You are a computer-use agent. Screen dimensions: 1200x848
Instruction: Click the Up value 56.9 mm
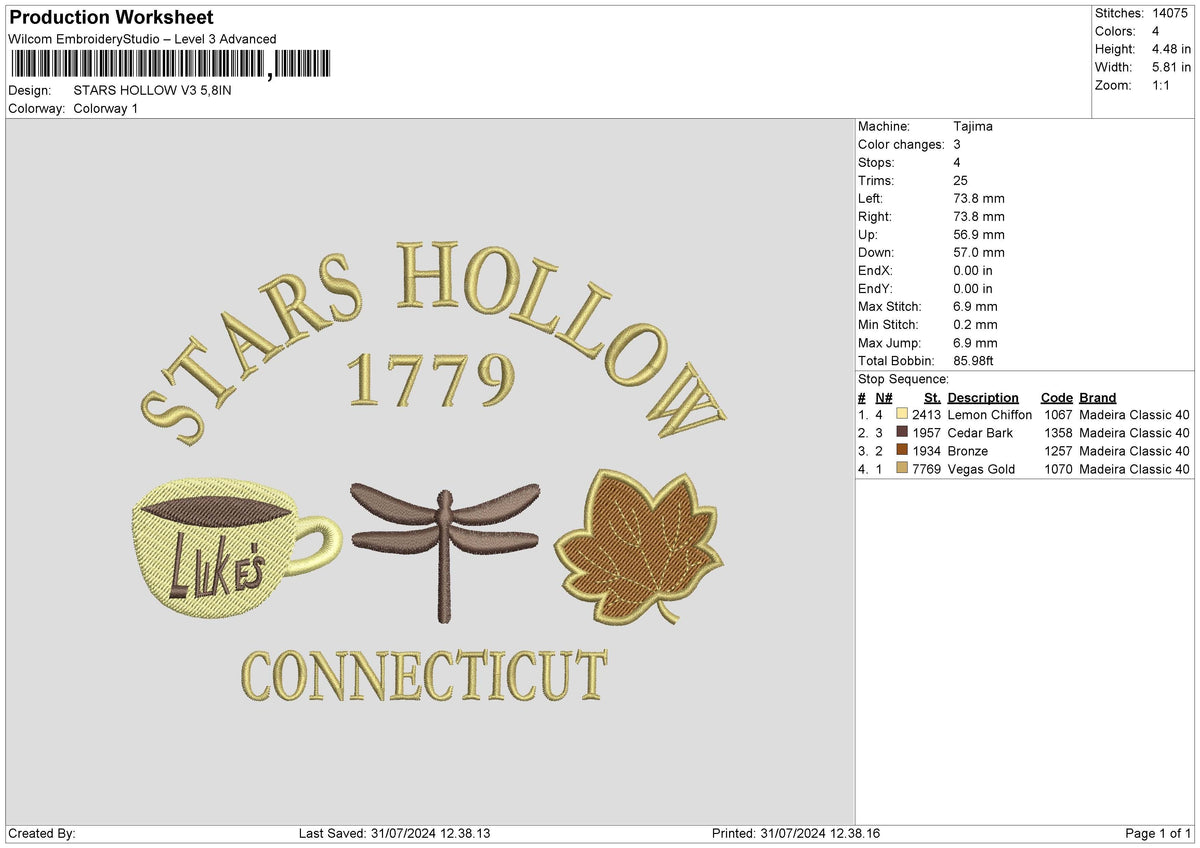tap(979, 235)
